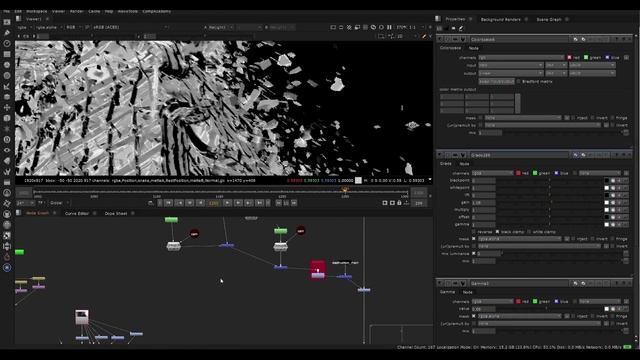Open the Channel nodes toolbar menu
This screenshot has height=360, width=640.
(7, 54)
